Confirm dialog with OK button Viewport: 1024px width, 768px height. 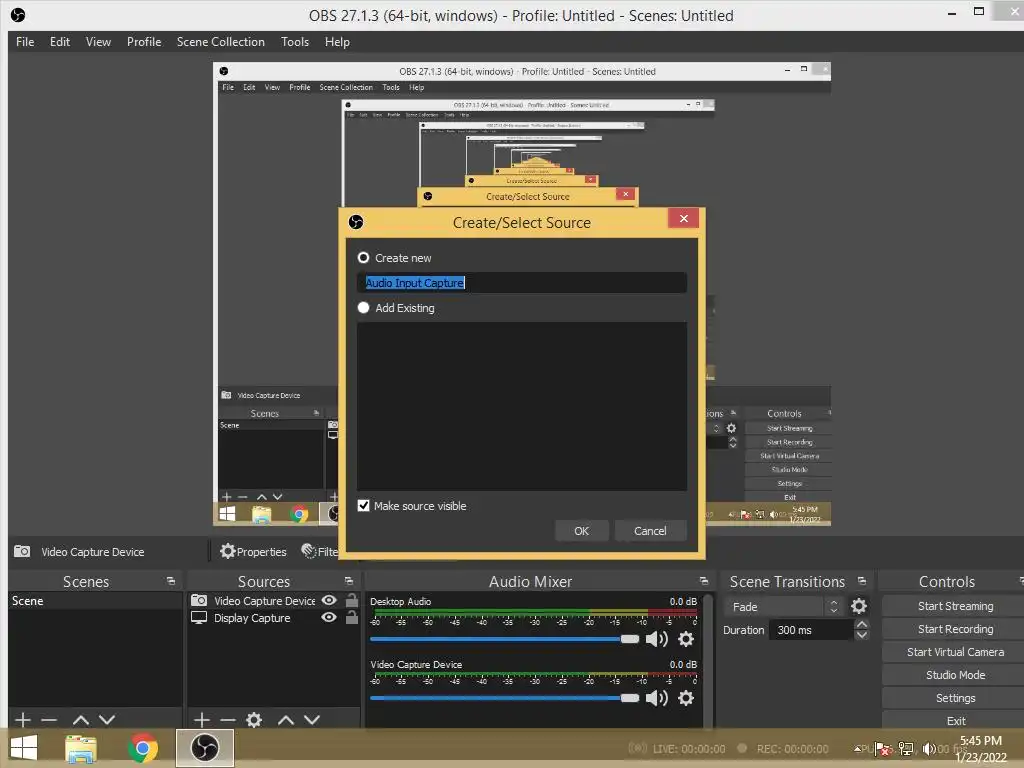tap(581, 531)
